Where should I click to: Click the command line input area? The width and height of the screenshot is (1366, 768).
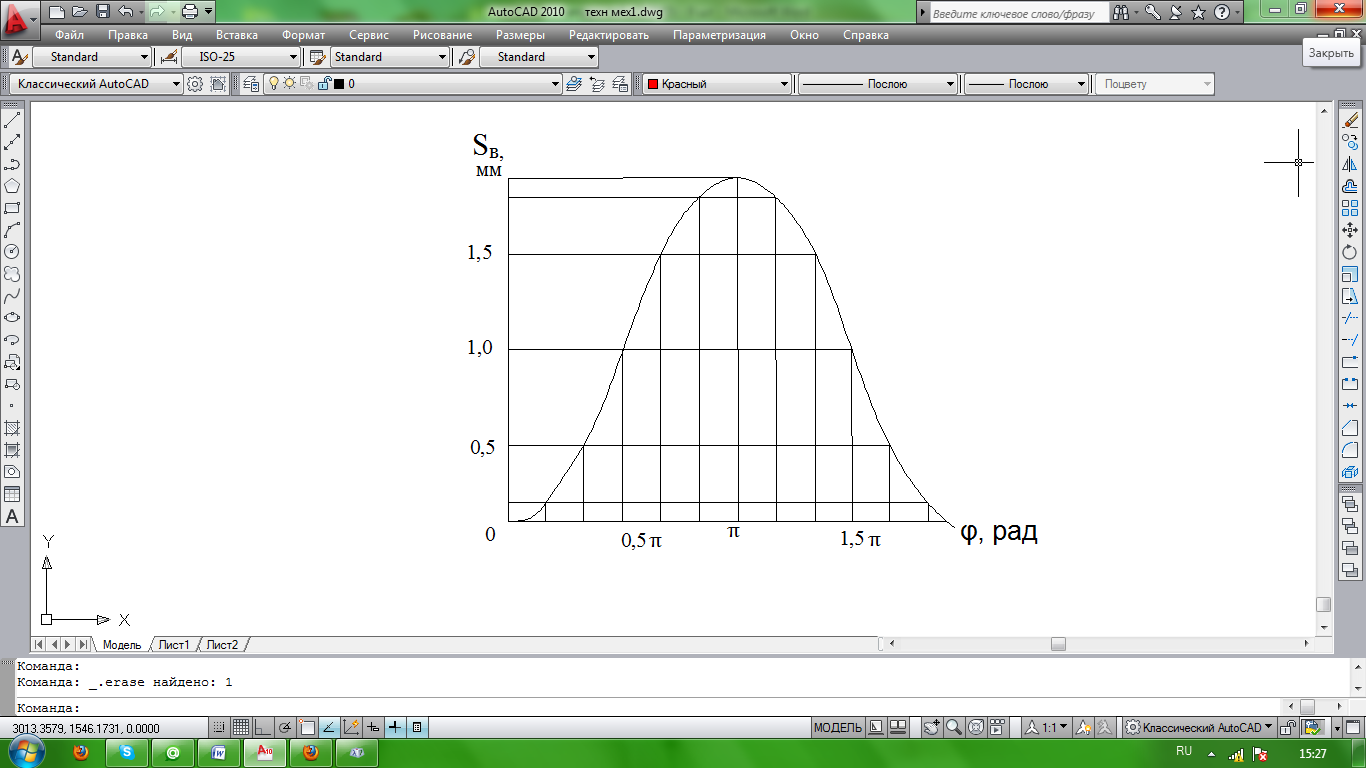(x=650, y=708)
